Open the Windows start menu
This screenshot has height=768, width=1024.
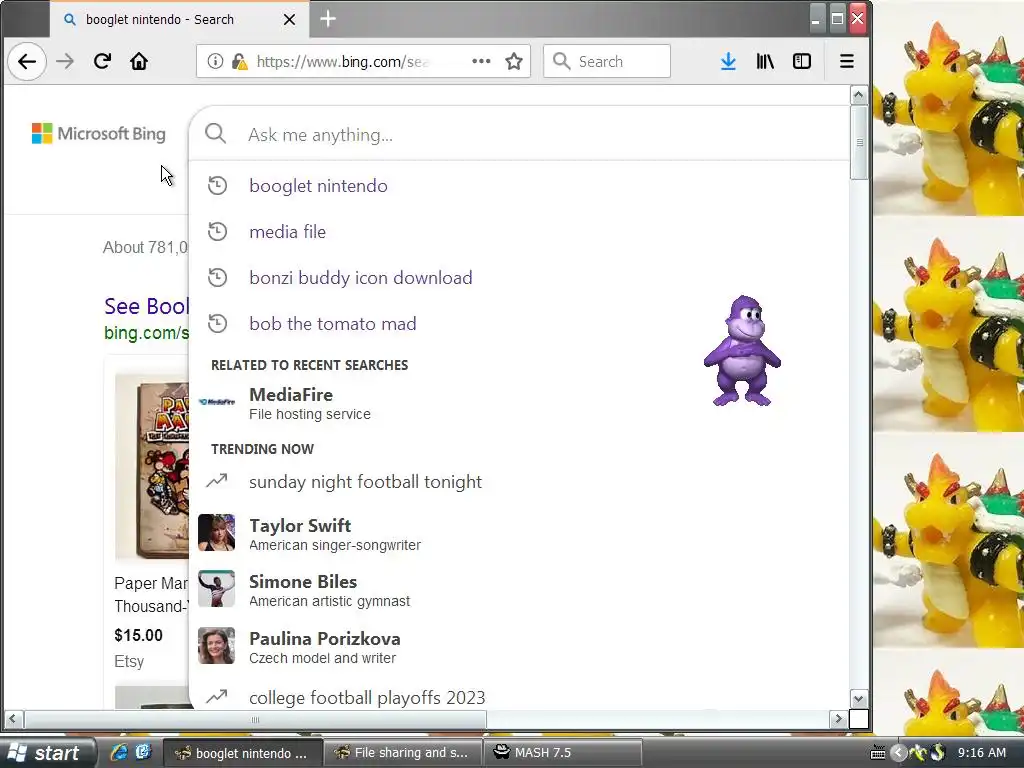[47, 752]
